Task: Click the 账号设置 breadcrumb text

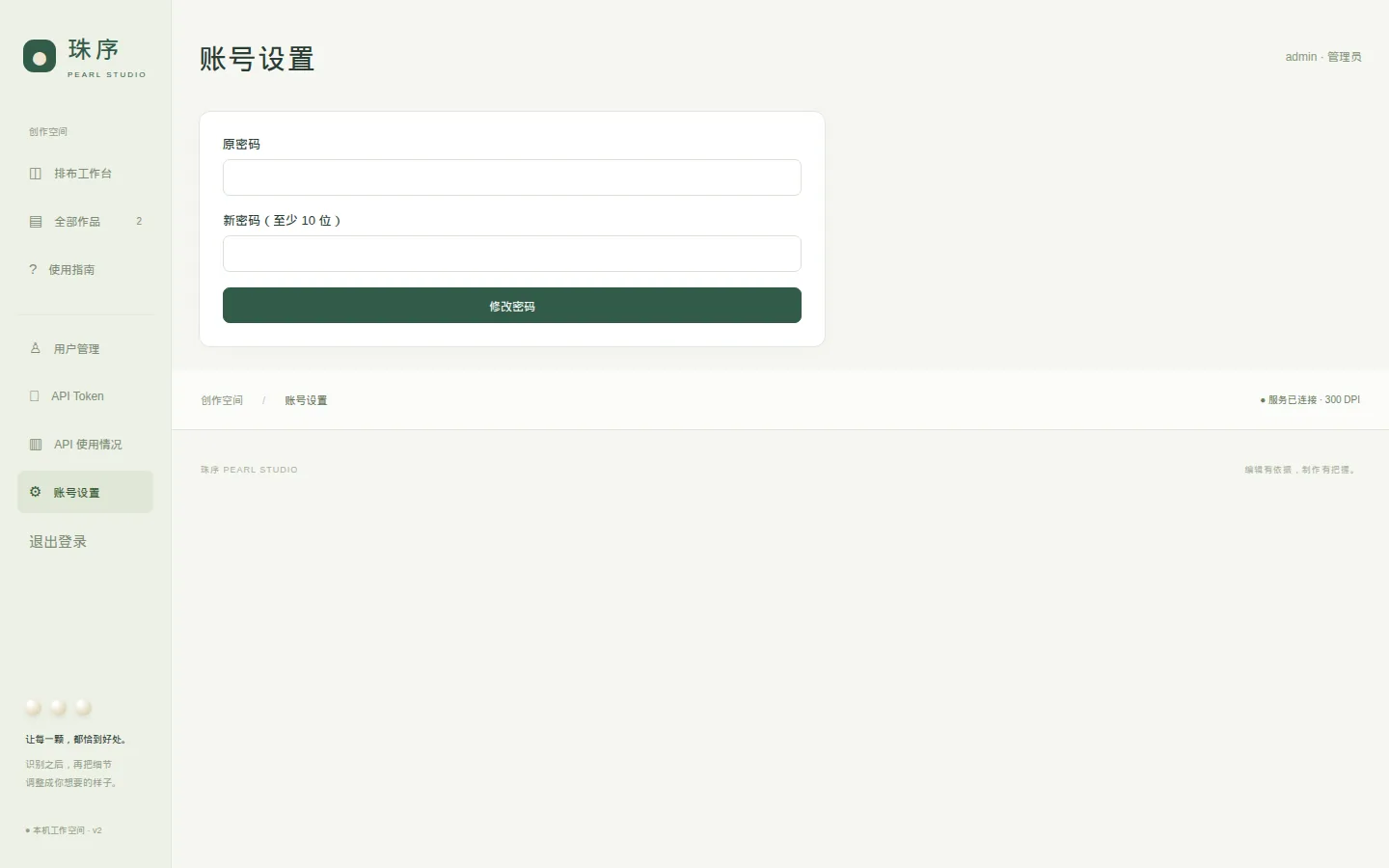Action: [x=306, y=400]
